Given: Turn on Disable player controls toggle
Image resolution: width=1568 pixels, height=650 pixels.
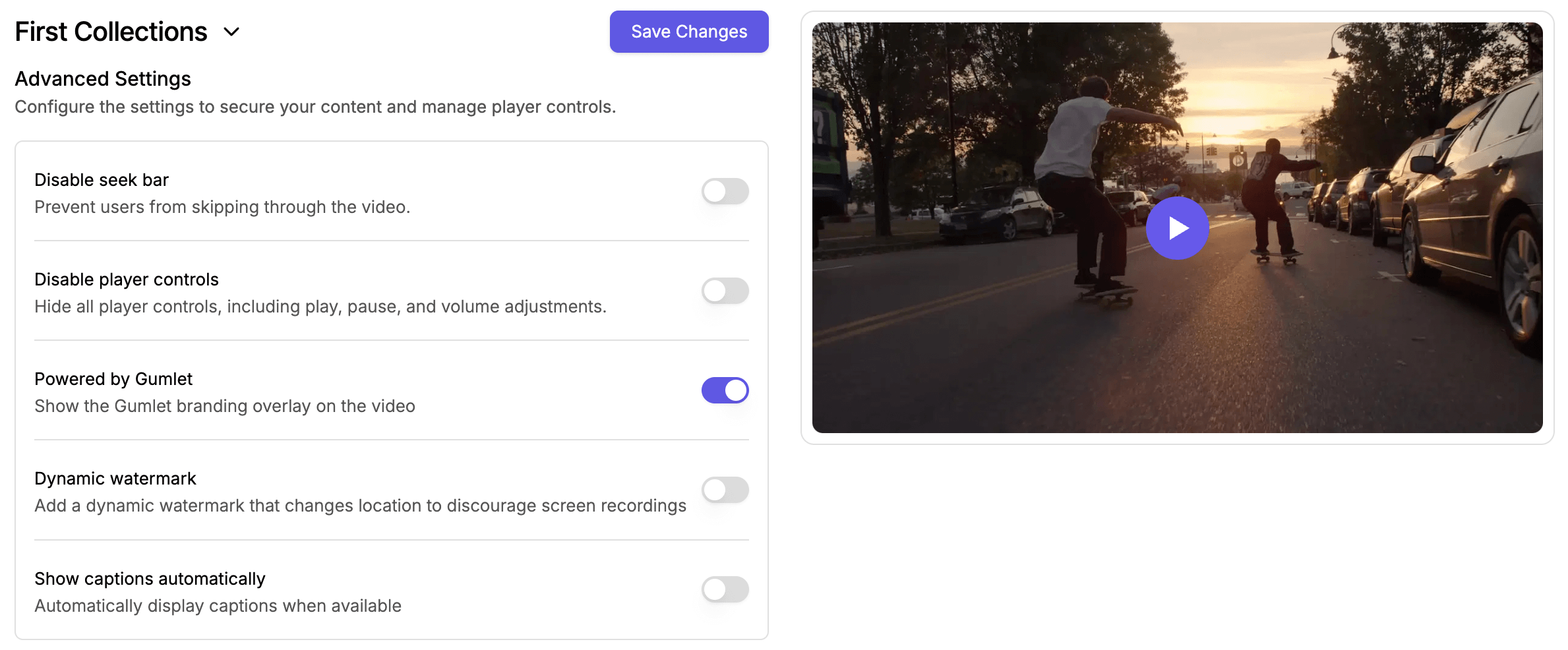Looking at the screenshot, I should [x=725, y=291].
